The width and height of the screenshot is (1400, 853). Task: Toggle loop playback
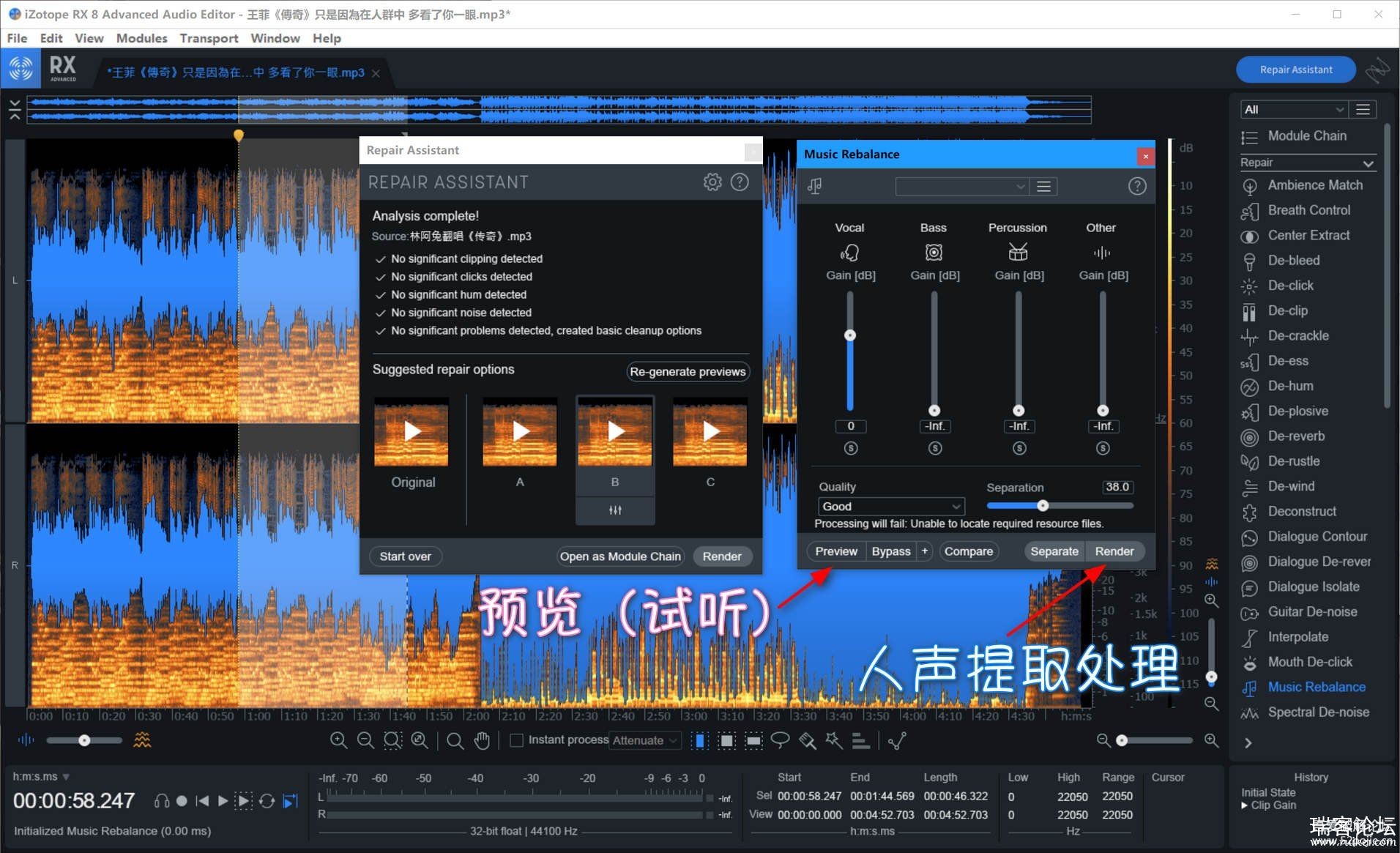pyautogui.click(x=267, y=801)
